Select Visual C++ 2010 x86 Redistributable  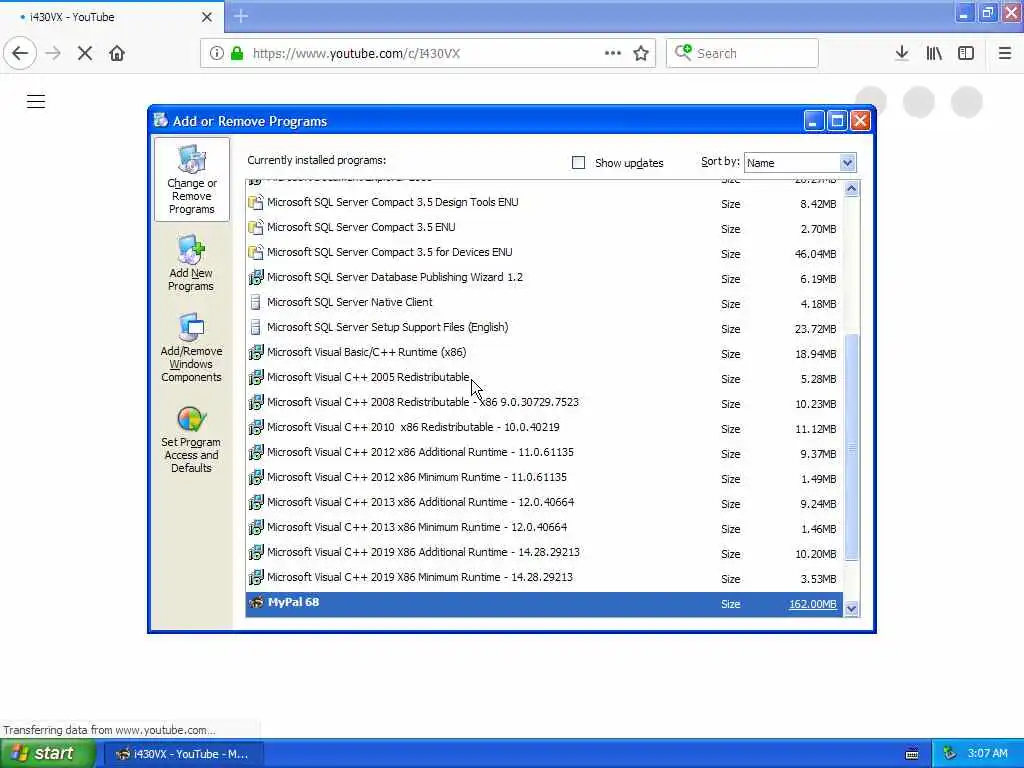[x=545, y=428]
